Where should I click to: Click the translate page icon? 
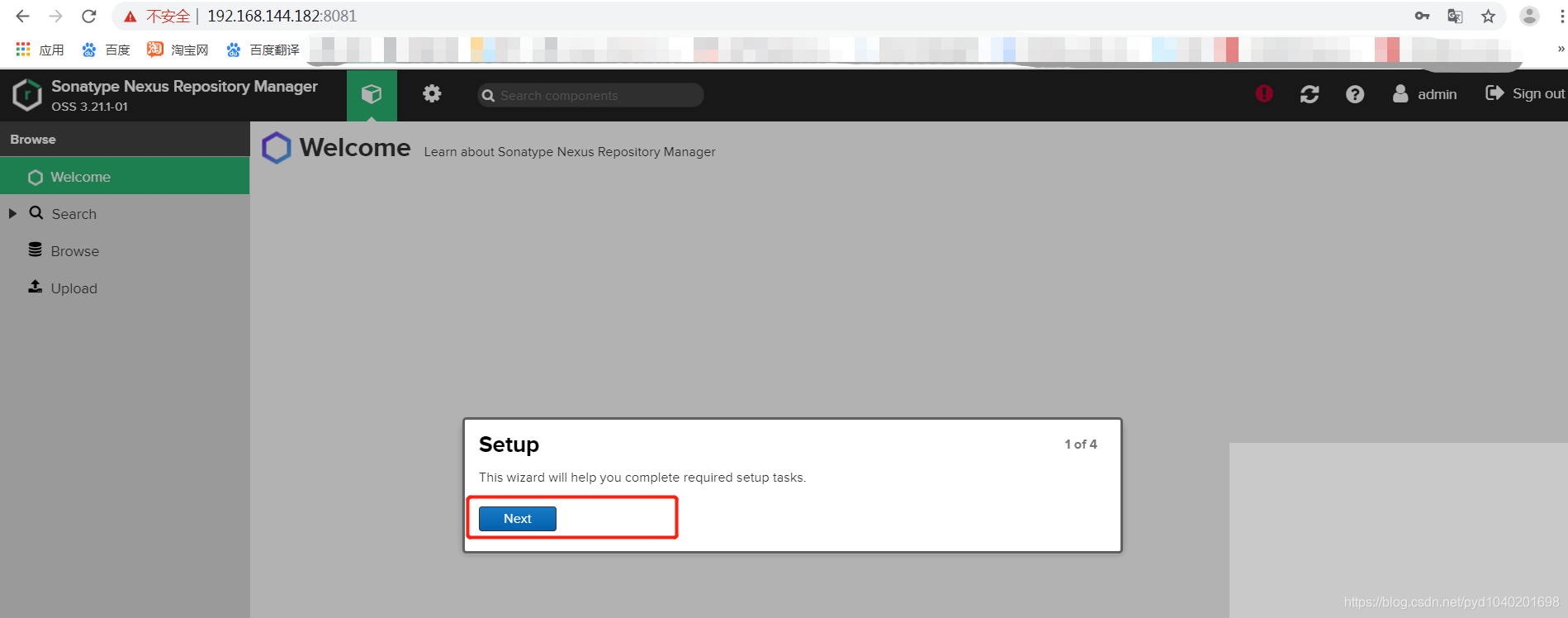coord(1455,16)
